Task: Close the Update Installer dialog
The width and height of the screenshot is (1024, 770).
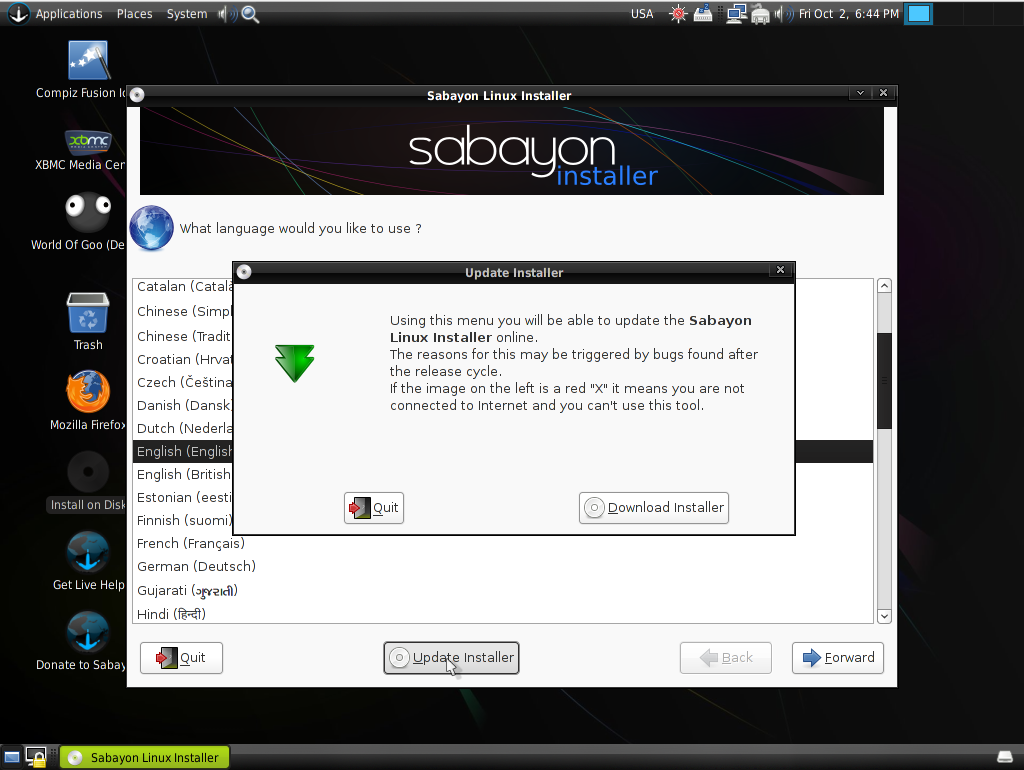Action: pos(780,270)
